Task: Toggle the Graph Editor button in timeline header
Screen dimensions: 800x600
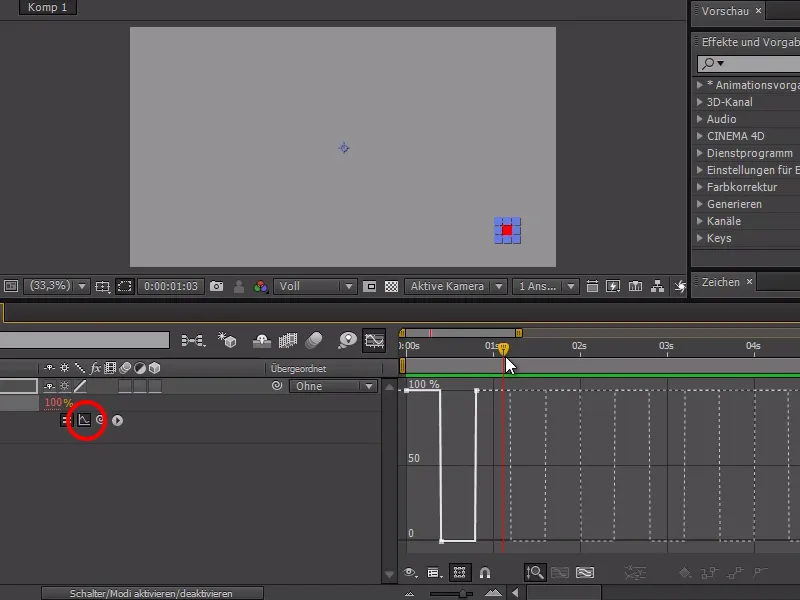Action: [x=374, y=340]
